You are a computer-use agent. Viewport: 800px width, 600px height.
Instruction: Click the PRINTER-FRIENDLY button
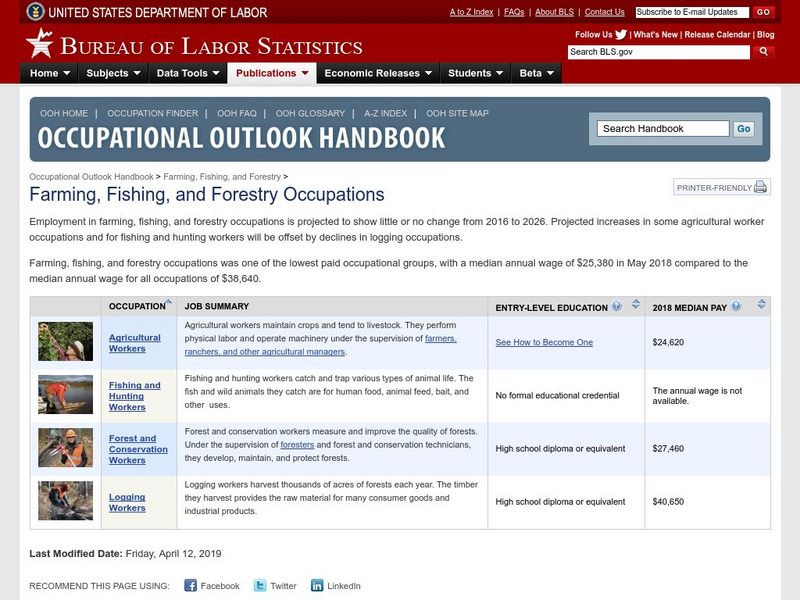click(x=721, y=187)
